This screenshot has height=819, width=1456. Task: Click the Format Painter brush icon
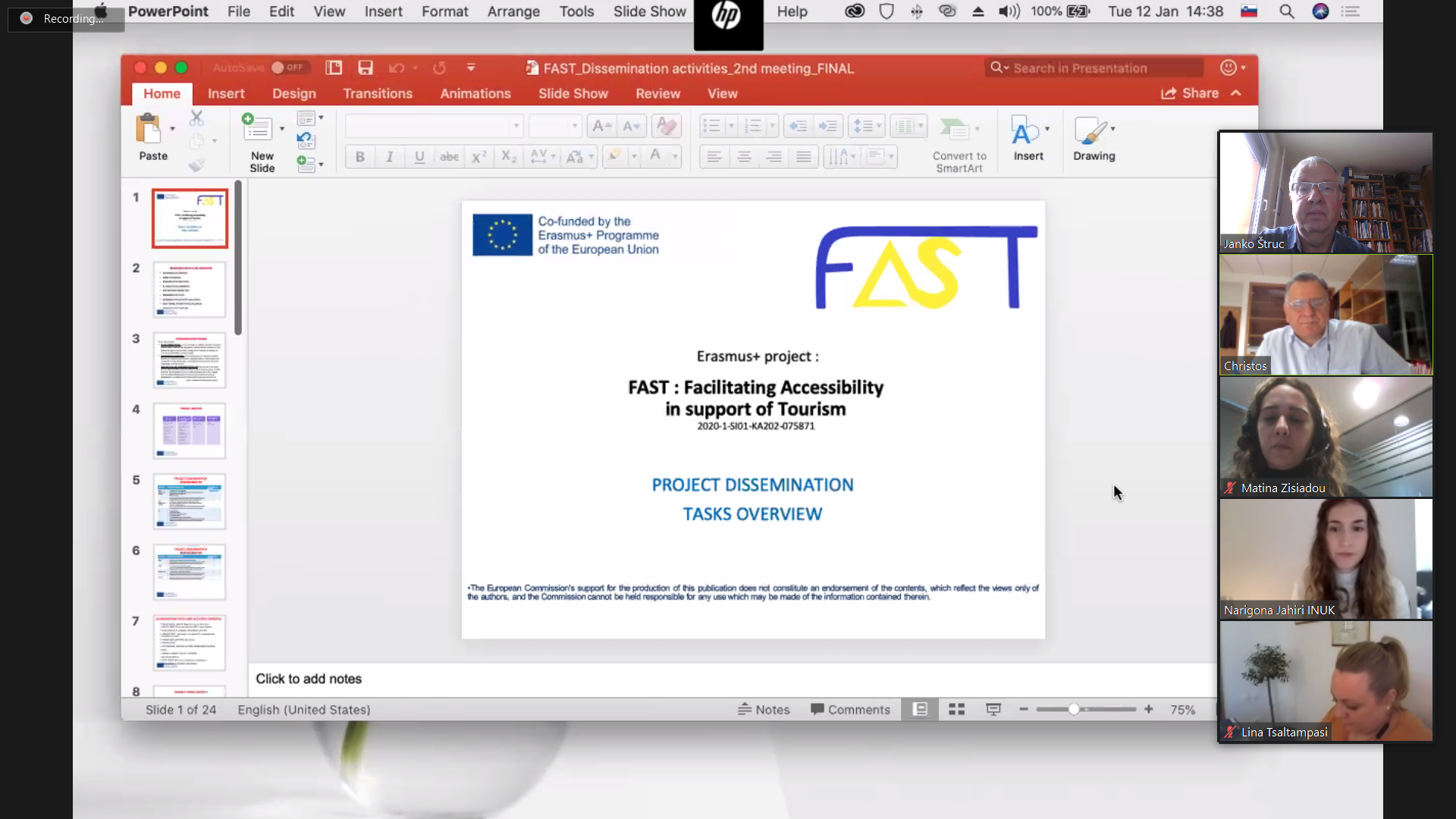click(196, 165)
